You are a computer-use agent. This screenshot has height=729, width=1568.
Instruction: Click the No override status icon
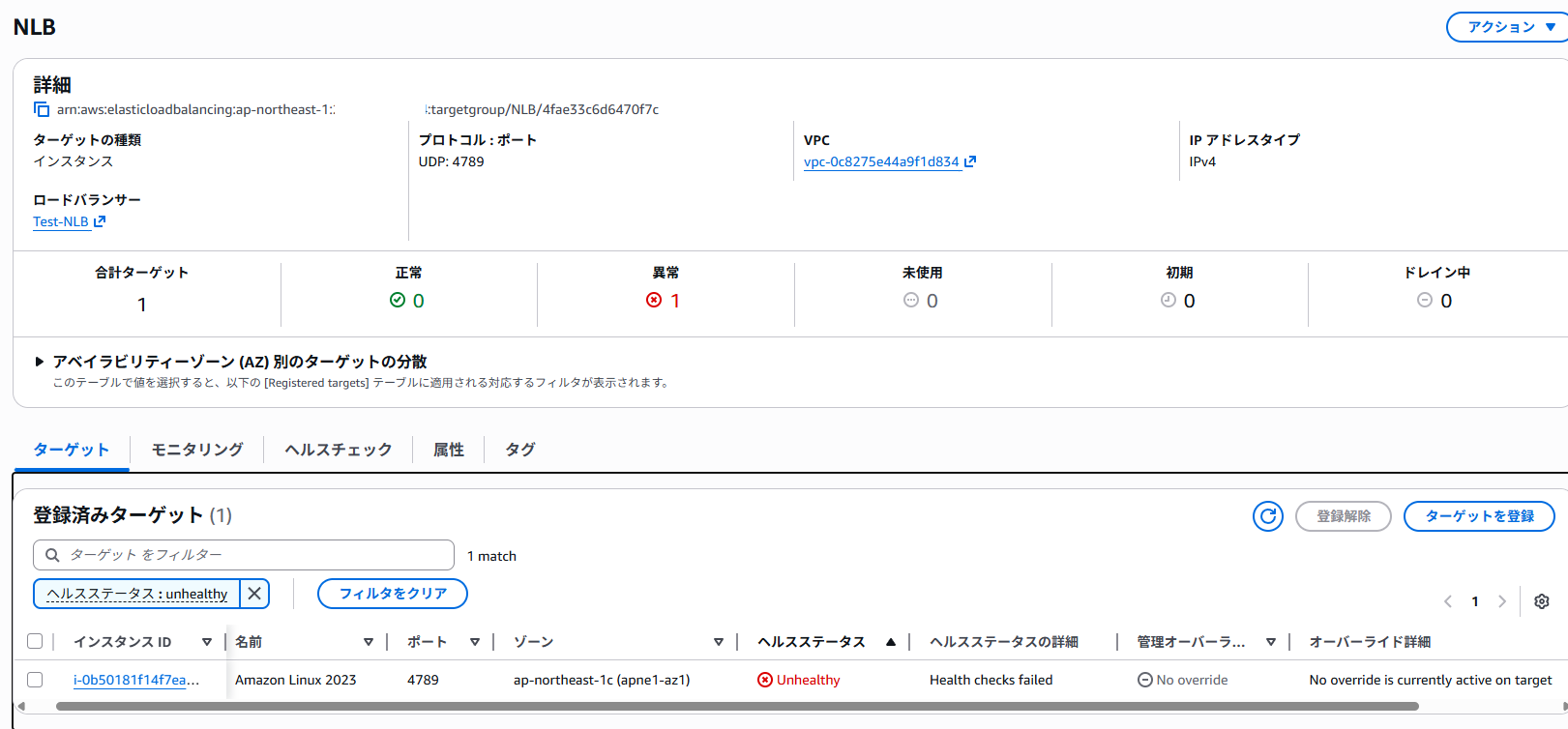[x=1145, y=680]
